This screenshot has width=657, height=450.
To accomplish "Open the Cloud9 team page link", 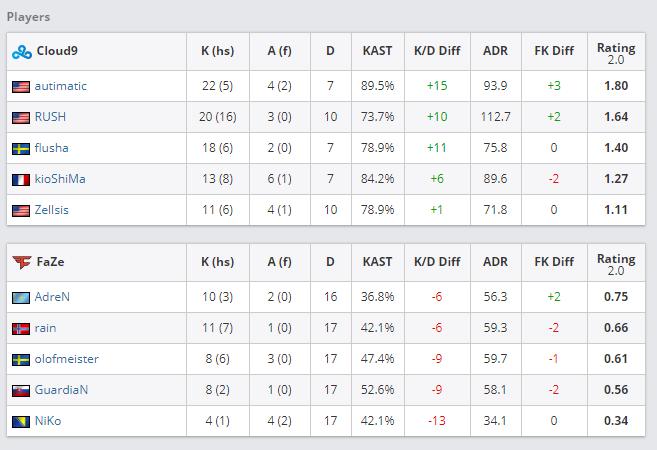I will pos(59,52).
